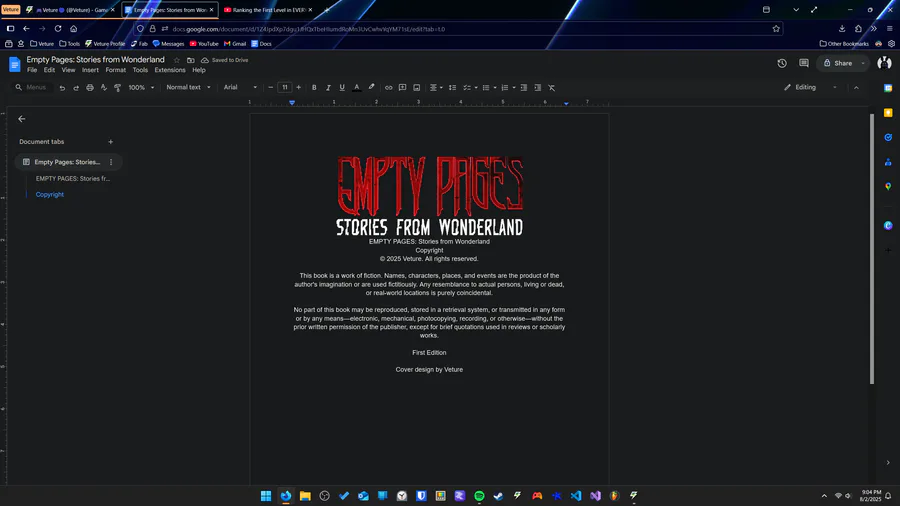Open the Edit menu
Screen dimensions: 900x506
[49, 70]
